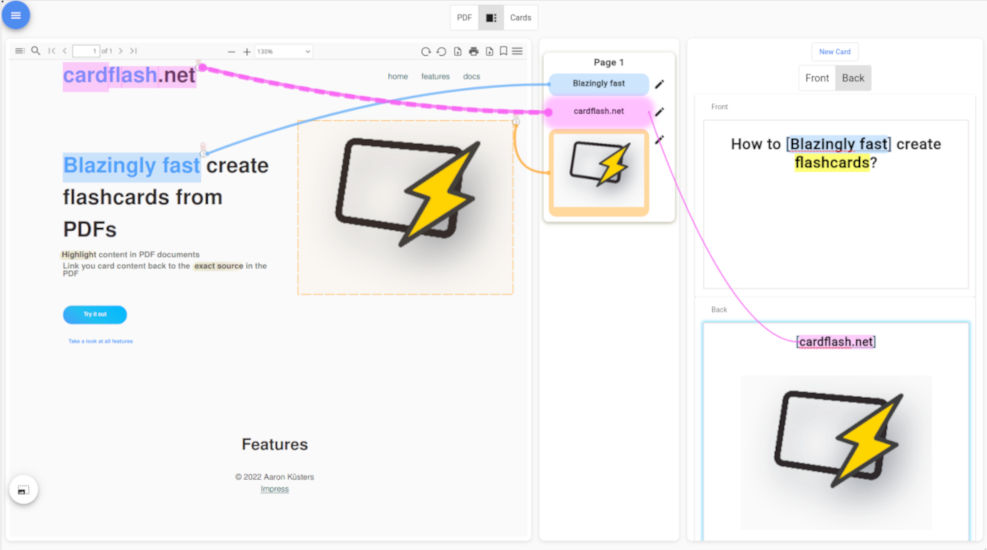Go to the next PDF page
The image size is (987, 550).
(x=121, y=51)
